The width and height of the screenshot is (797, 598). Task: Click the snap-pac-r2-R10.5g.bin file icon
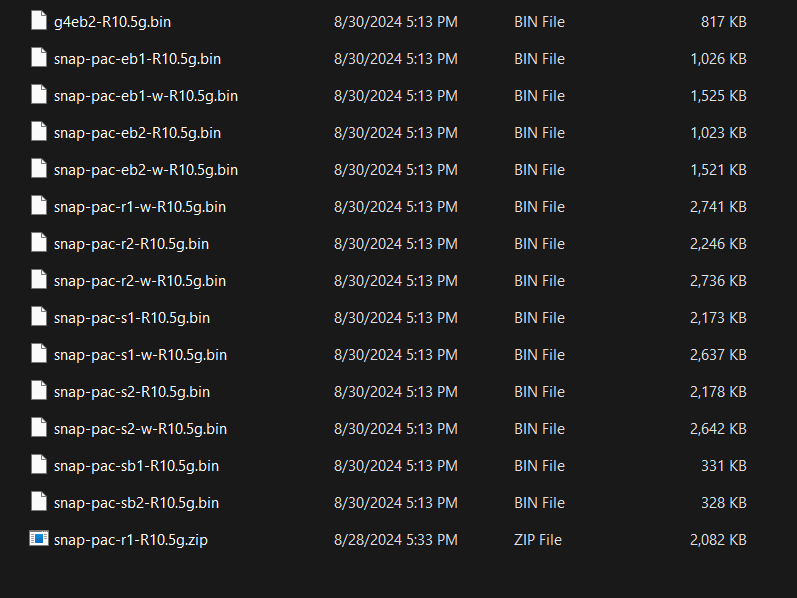click(x=39, y=243)
